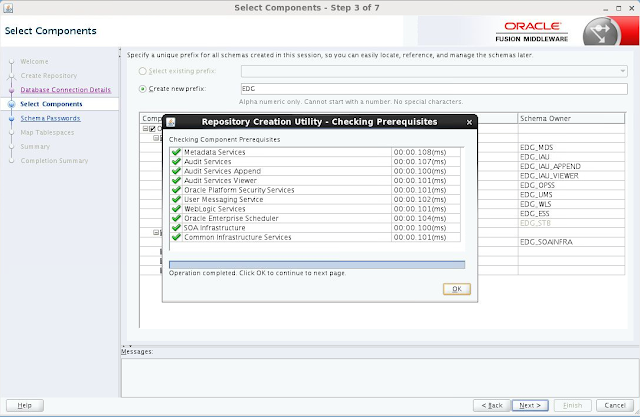Select the Select Components step in sidebar
This screenshot has width=640, height=417.
click(51, 104)
